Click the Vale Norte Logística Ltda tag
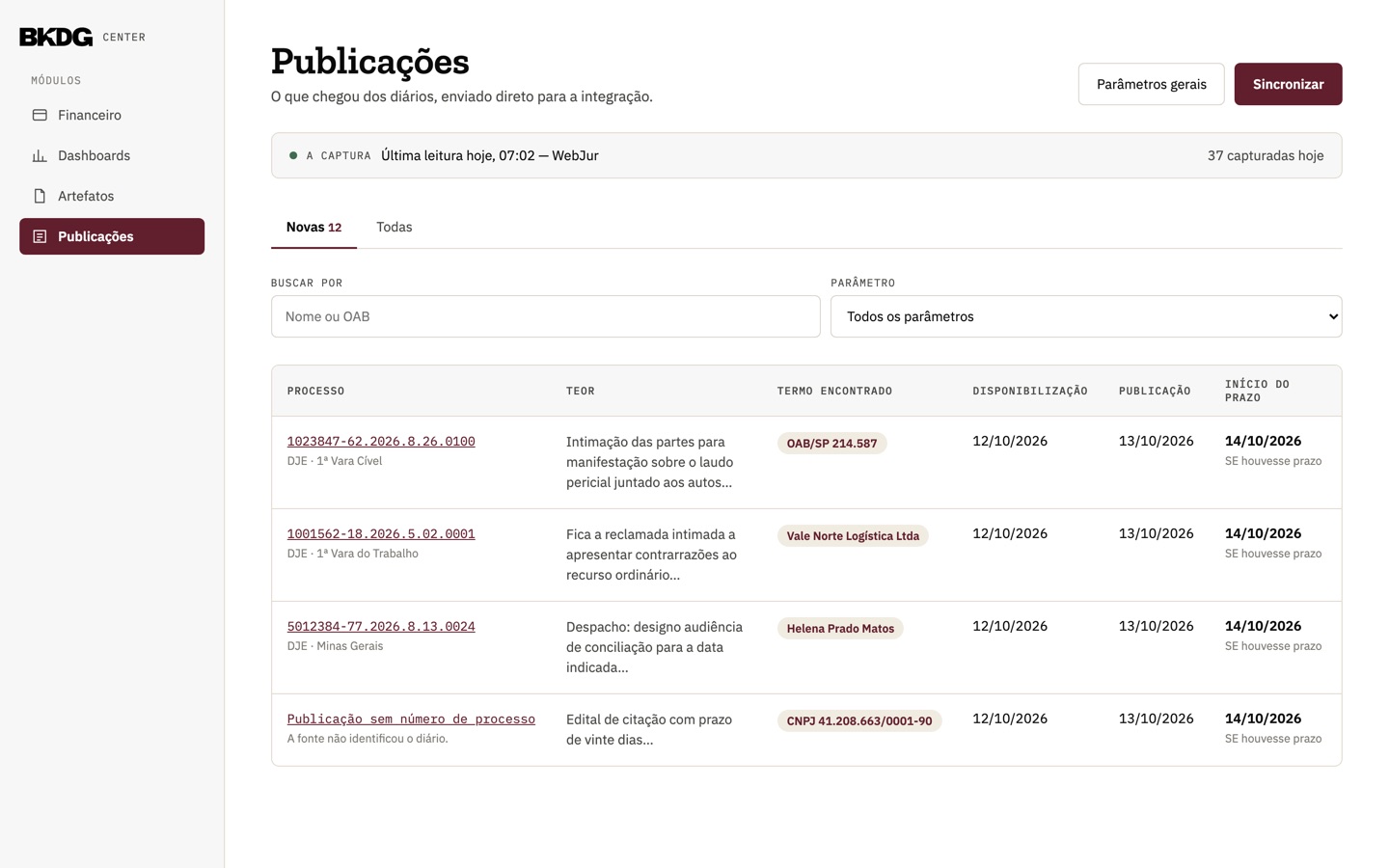This screenshot has height=868, width=1389. [x=853, y=536]
